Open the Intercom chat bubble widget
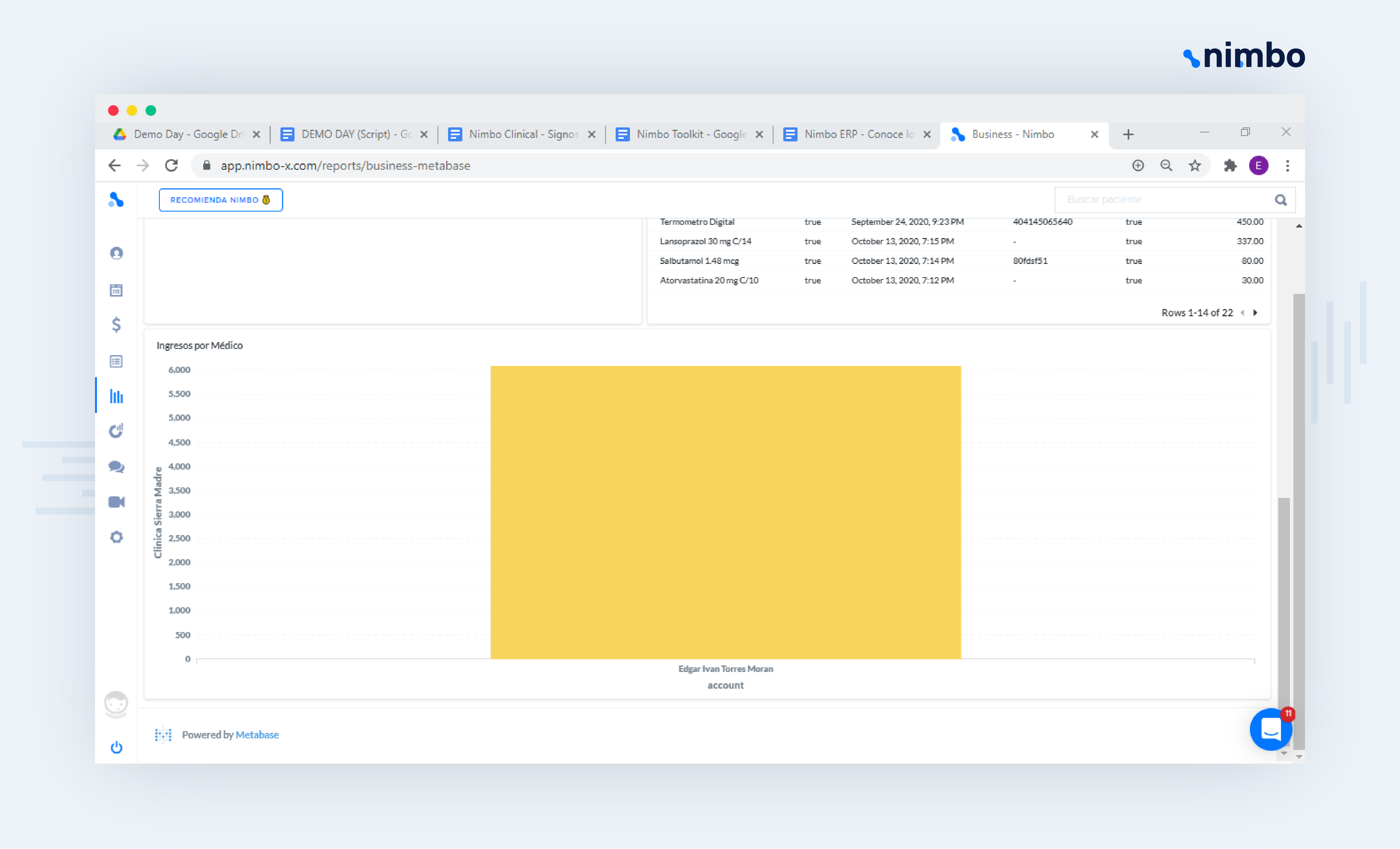Image resolution: width=1400 pixels, height=849 pixels. [1270, 729]
